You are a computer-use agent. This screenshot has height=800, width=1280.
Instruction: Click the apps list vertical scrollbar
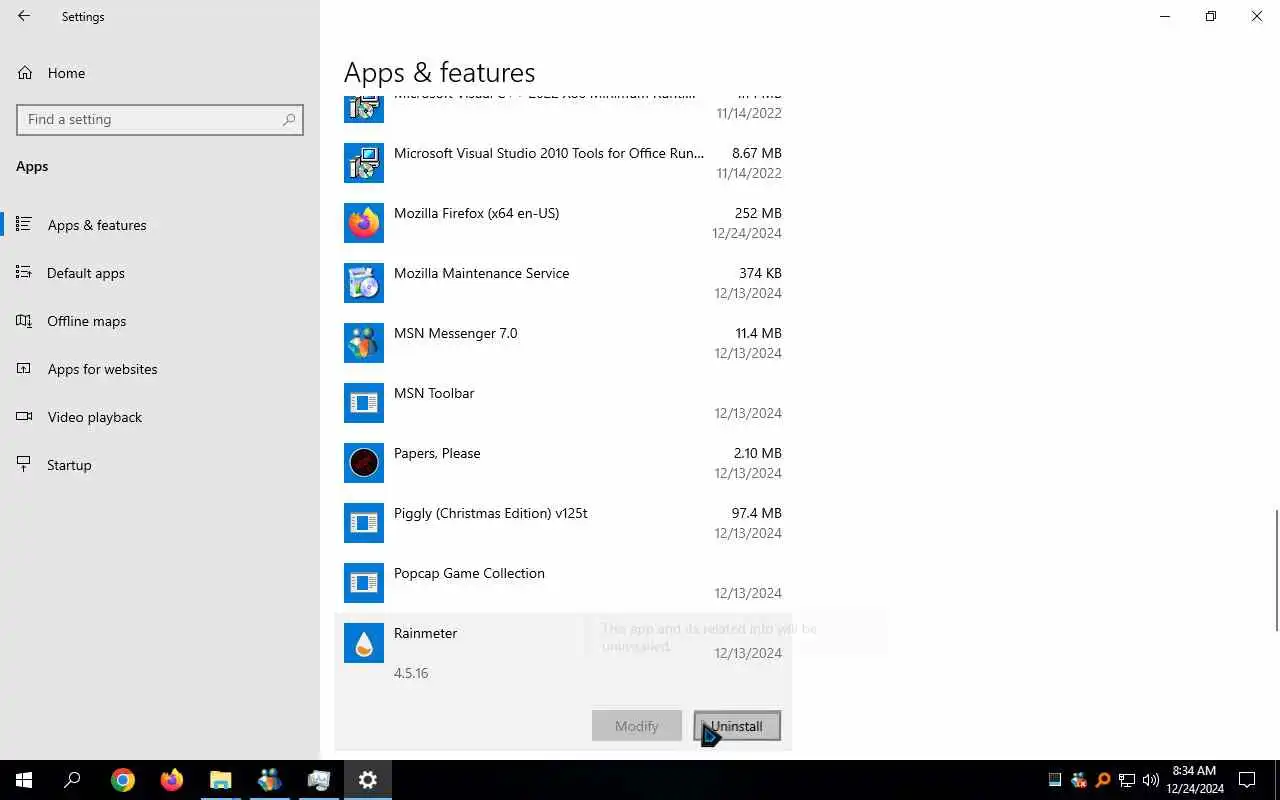1275,570
